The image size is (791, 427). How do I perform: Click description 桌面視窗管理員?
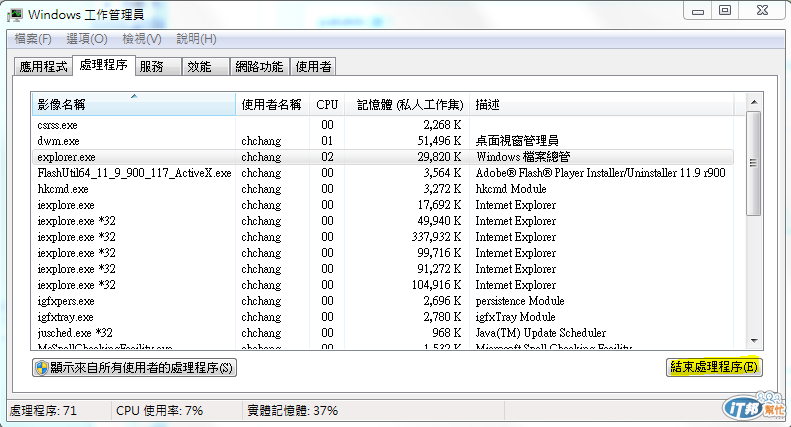coord(517,141)
